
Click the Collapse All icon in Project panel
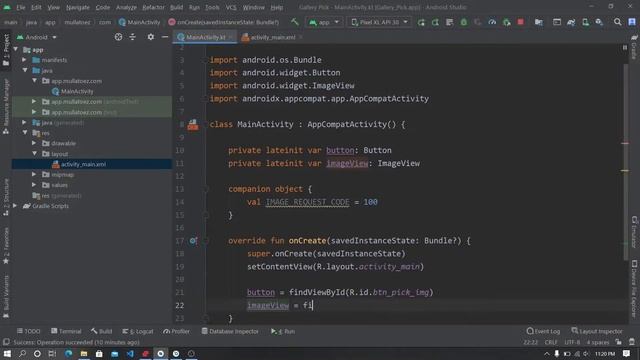point(133,37)
